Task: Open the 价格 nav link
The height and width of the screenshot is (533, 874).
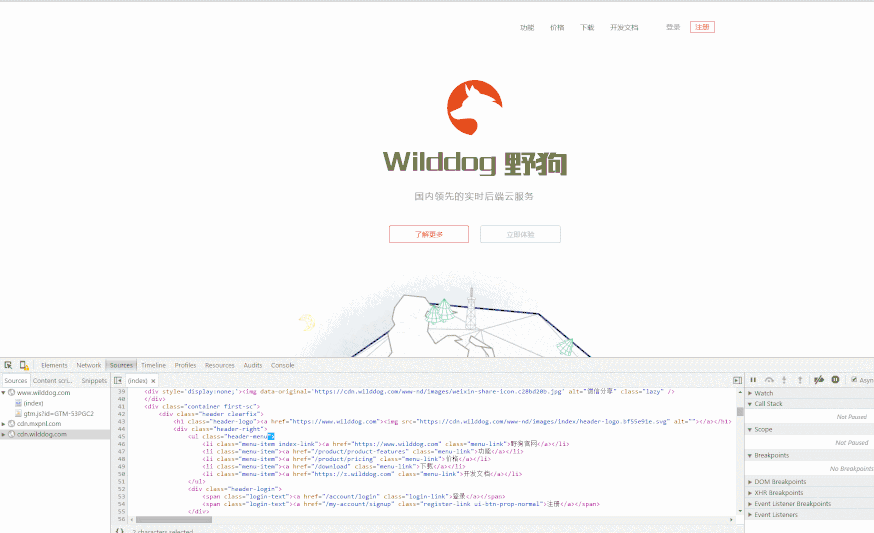Action: (557, 27)
